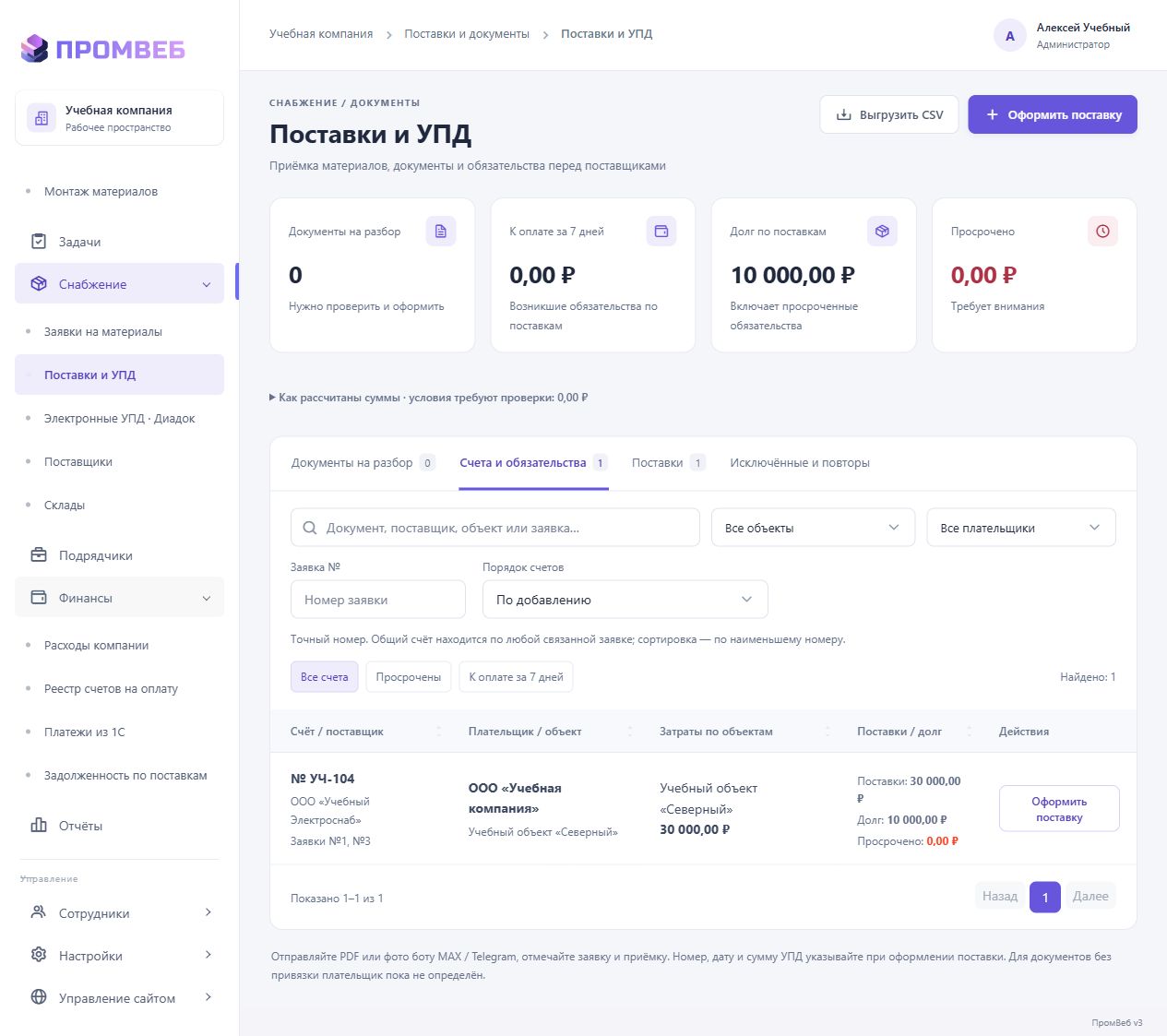Image resolution: width=1167 pixels, height=1036 pixels.
Task: Open Порядок счетов По добавлению dropdown
Action: (x=625, y=600)
